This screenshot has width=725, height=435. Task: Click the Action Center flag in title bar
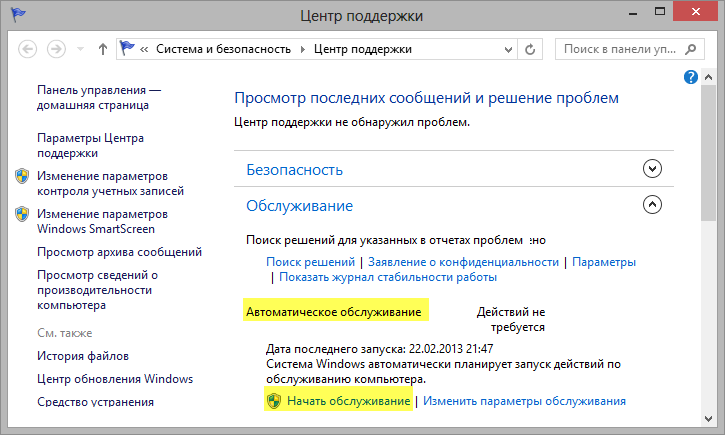(18, 15)
